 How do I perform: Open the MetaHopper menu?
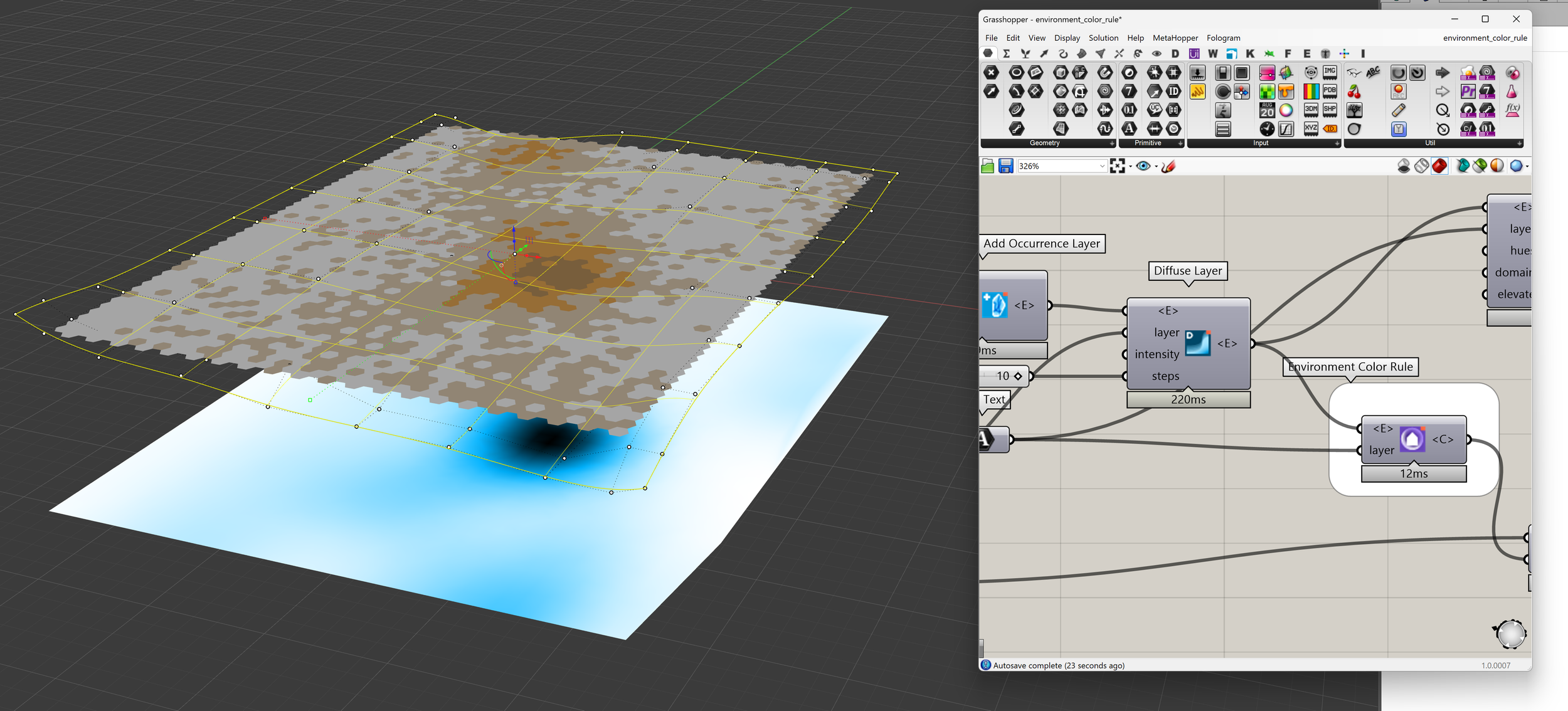(x=1175, y=38)
